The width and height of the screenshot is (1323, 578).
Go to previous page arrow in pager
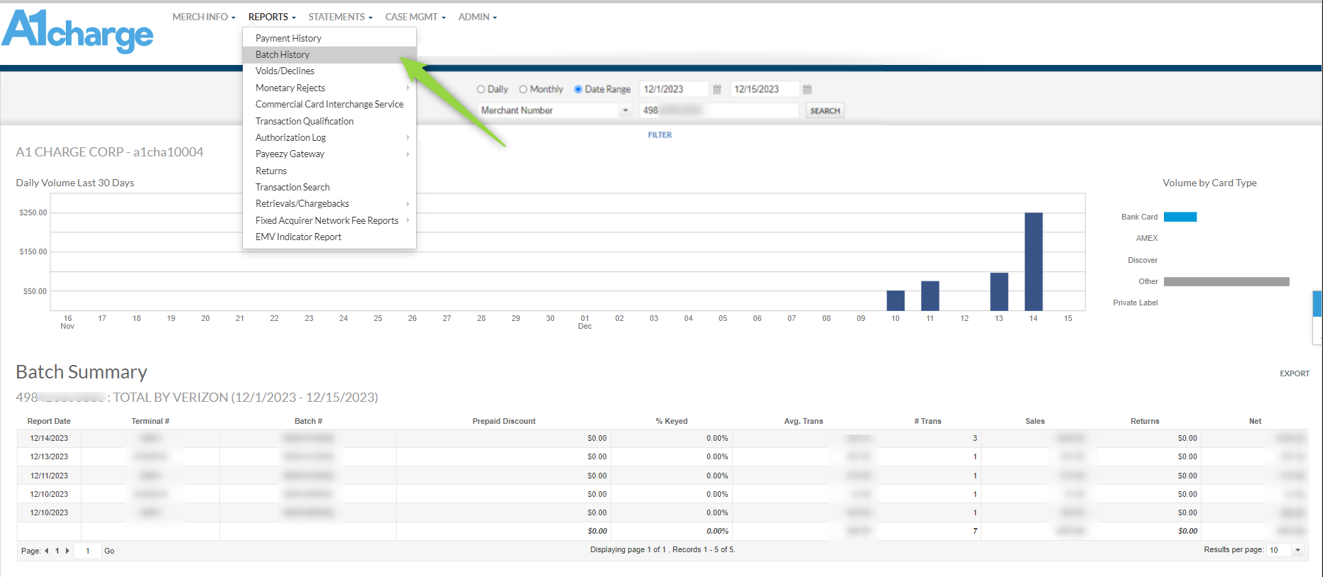point(46,551)
